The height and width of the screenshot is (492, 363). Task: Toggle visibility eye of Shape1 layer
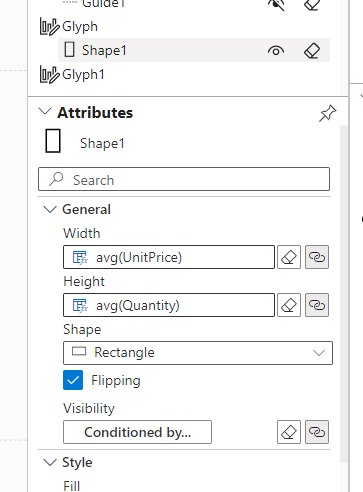(x=276, y=51)
